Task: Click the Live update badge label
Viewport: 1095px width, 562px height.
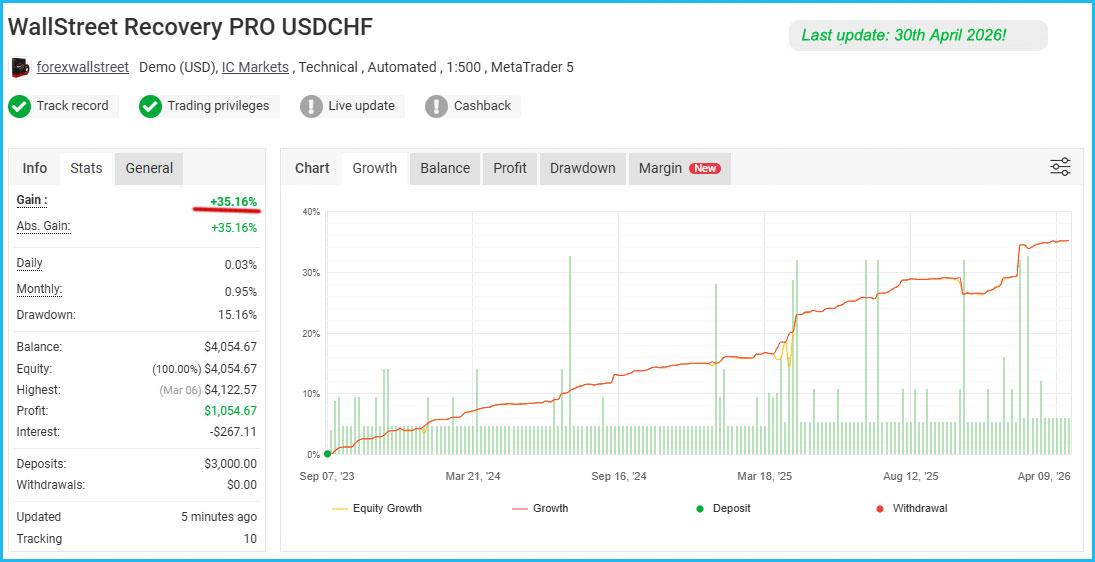Action: [362, 106]
